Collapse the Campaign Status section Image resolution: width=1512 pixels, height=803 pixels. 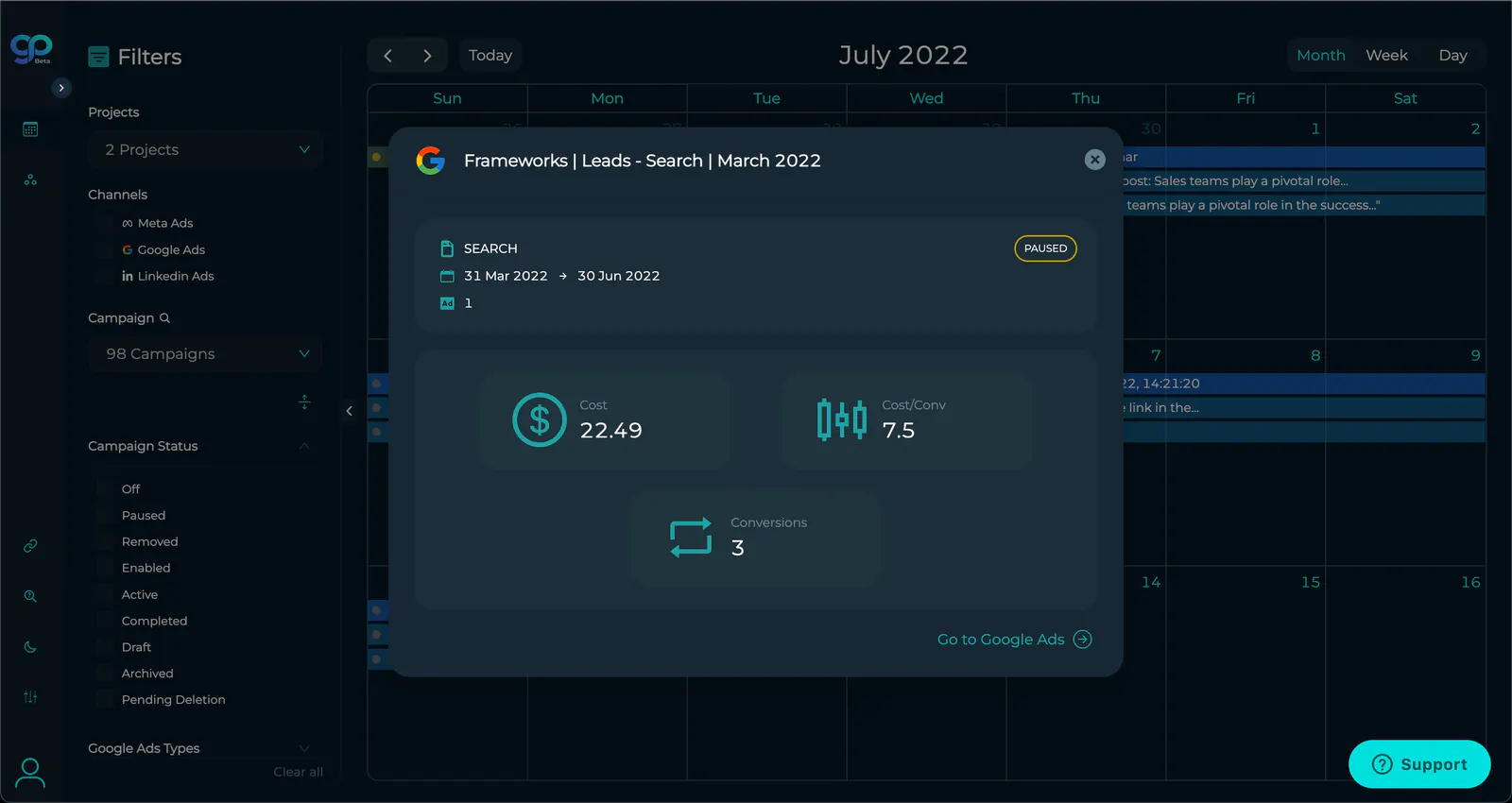click(x=304, y=446)
